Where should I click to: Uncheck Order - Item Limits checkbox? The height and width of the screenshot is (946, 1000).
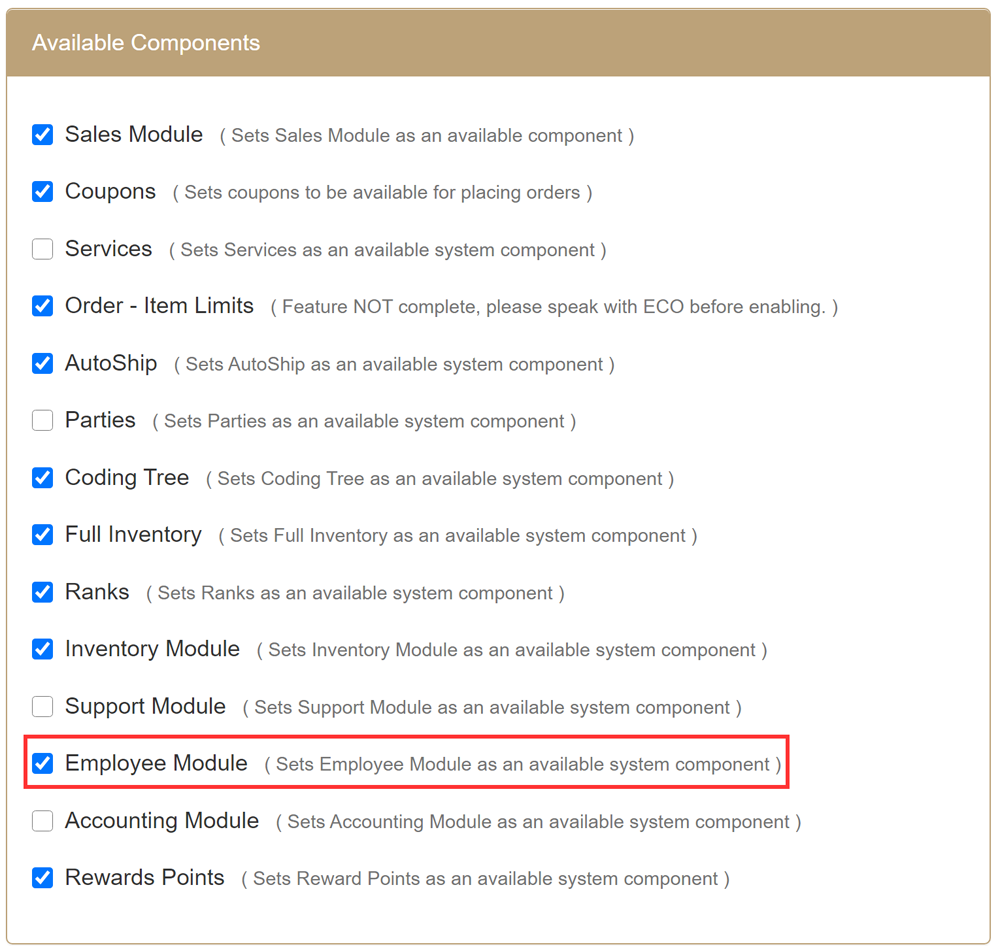click(42, 306)
